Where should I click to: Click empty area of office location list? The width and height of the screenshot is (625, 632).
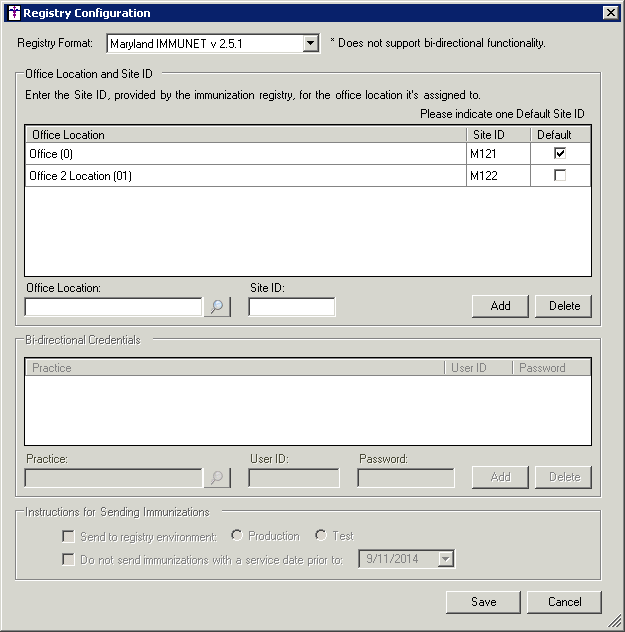tap(300, 230)
